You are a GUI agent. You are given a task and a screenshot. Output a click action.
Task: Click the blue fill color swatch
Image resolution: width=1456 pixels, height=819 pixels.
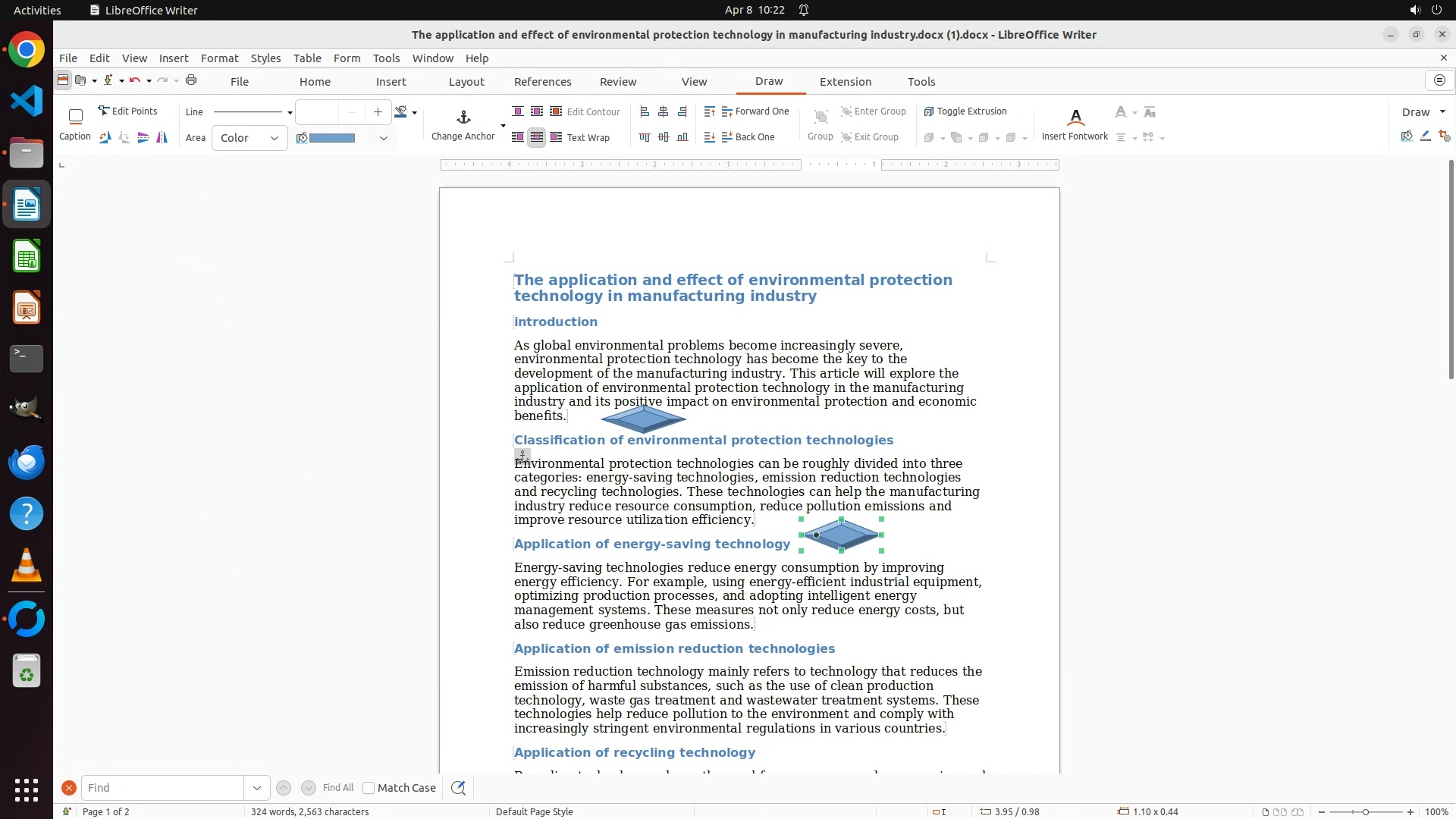click(x=332, y=138)
